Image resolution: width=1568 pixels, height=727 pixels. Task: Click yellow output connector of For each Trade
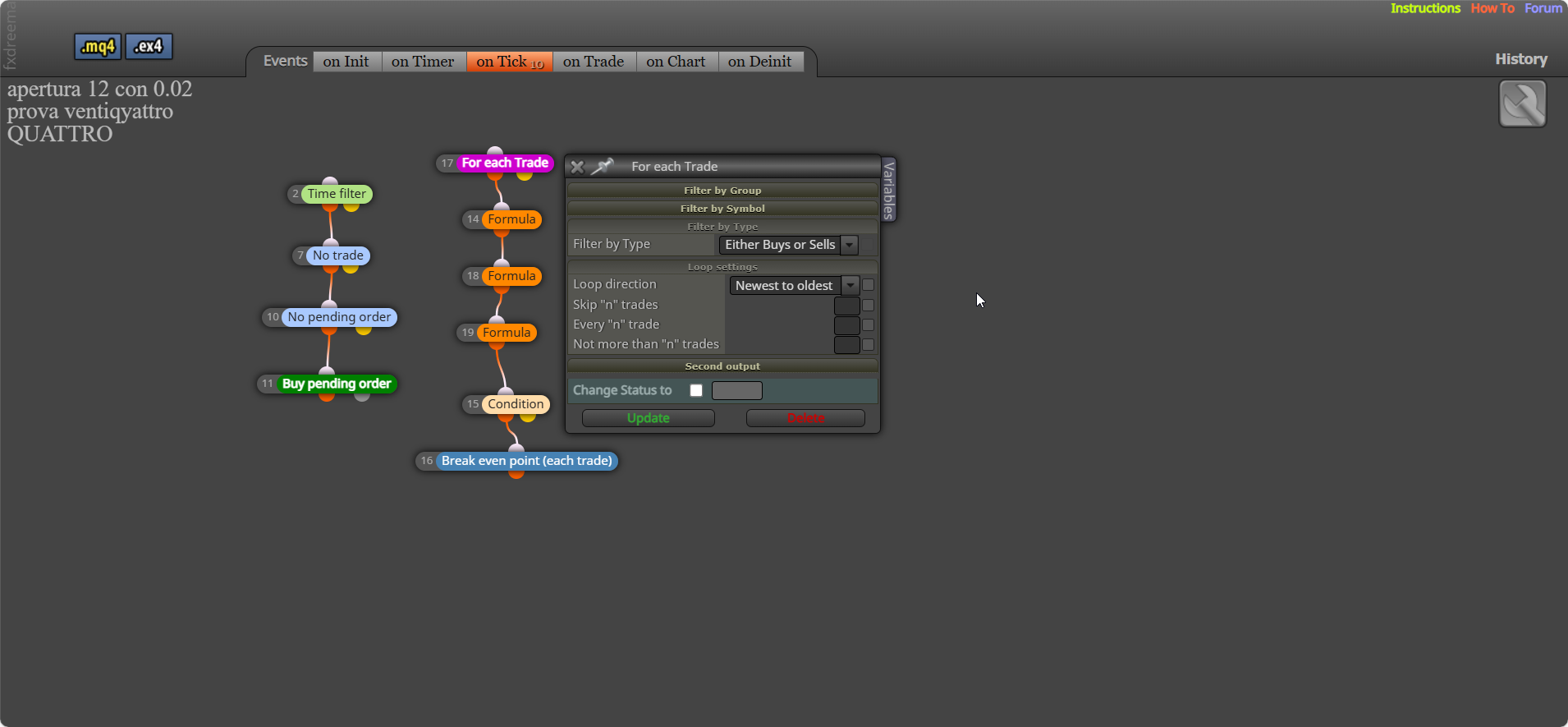[x=525, y=175]
